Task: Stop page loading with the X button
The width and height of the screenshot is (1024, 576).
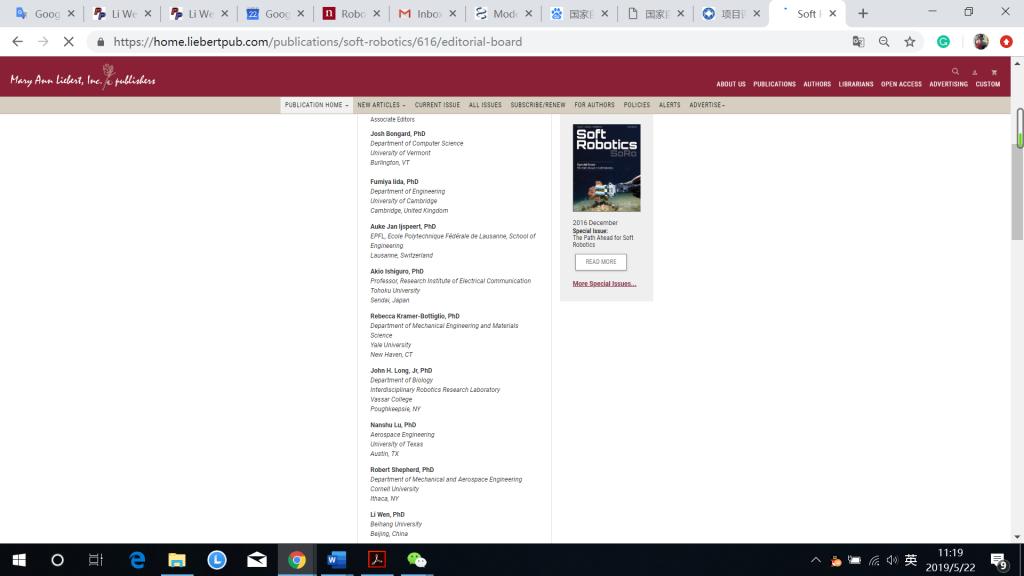Action: click(68, 42)
